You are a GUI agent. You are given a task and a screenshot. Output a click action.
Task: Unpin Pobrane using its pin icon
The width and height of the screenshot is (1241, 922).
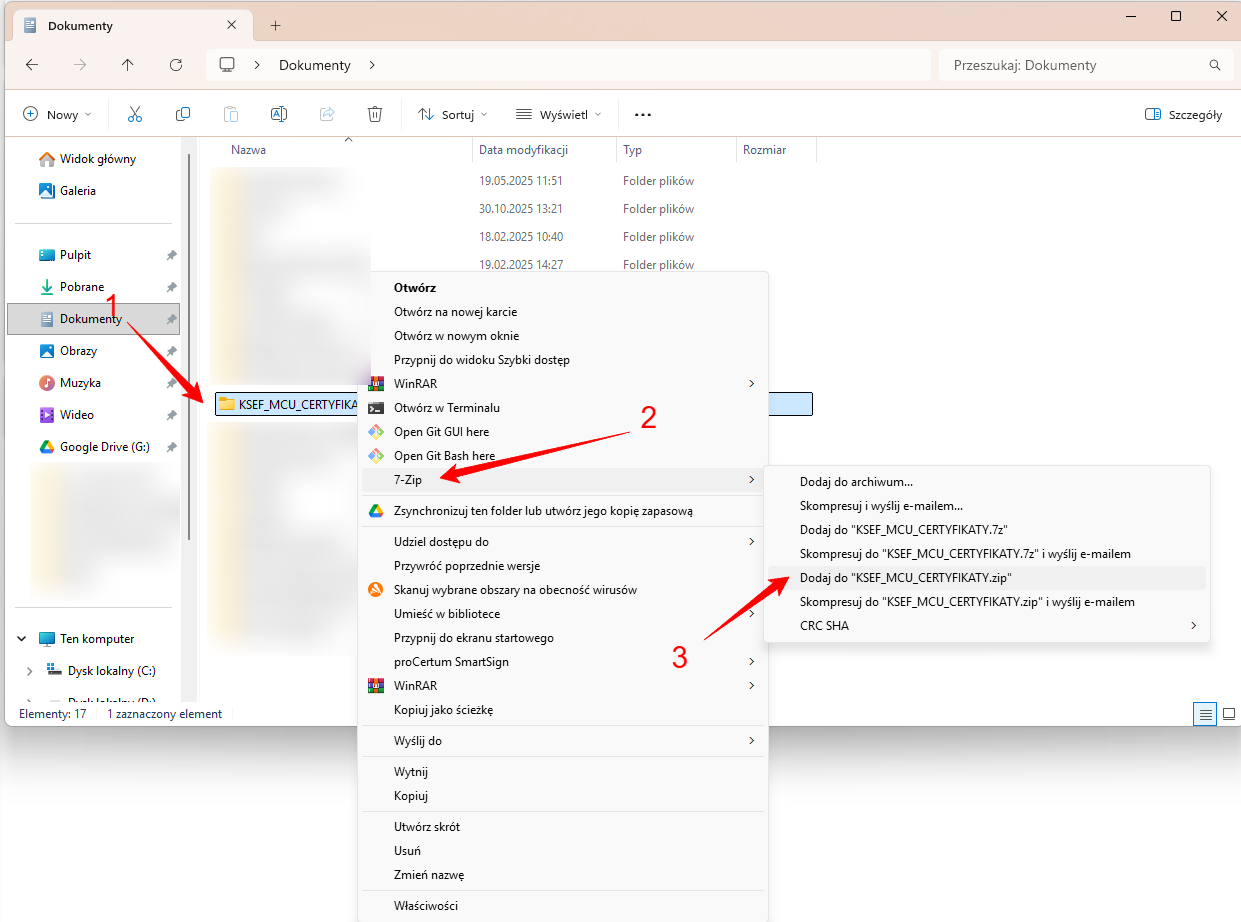[171, 287]
